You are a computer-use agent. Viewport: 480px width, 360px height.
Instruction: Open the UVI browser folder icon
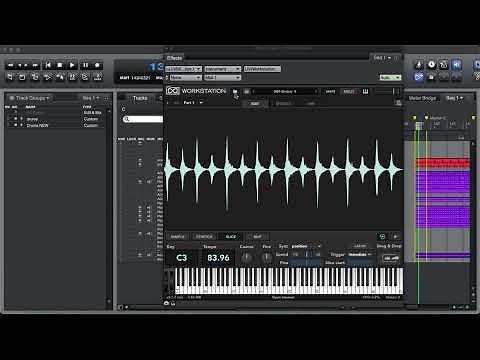pos(235,91)
